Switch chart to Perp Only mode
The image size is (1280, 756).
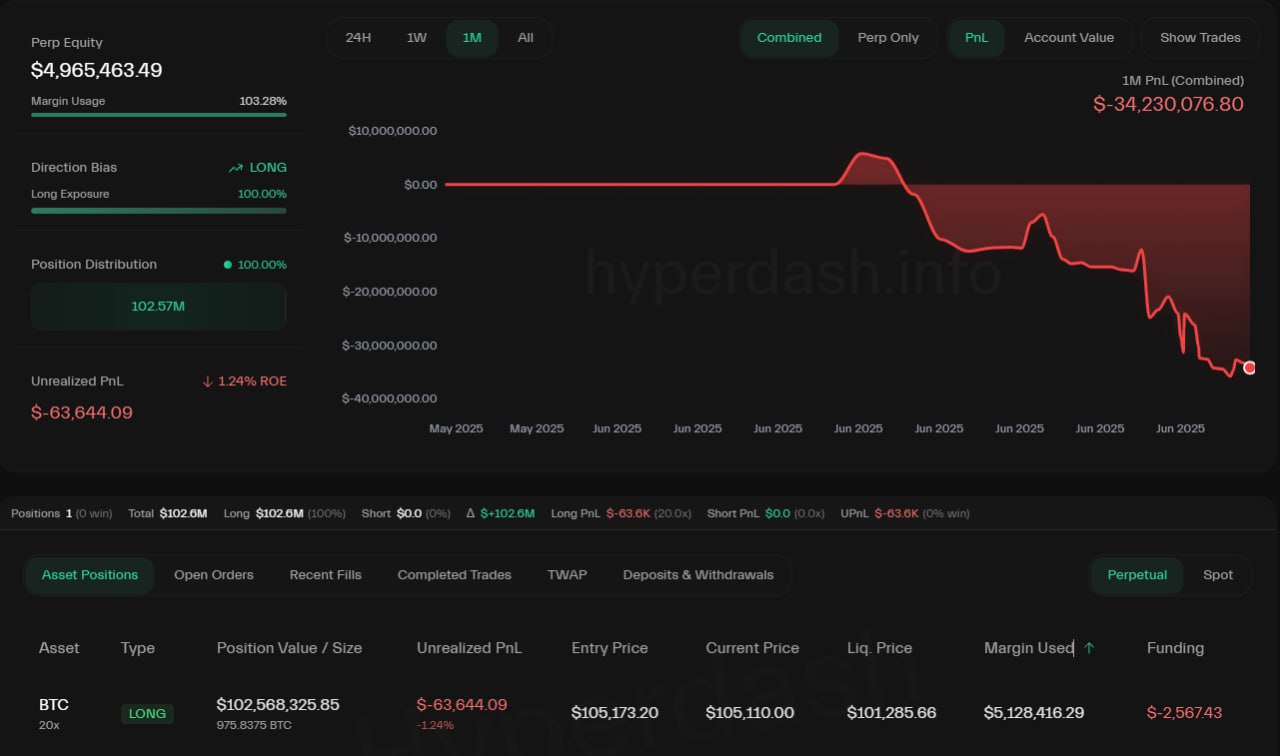point(888,38)
